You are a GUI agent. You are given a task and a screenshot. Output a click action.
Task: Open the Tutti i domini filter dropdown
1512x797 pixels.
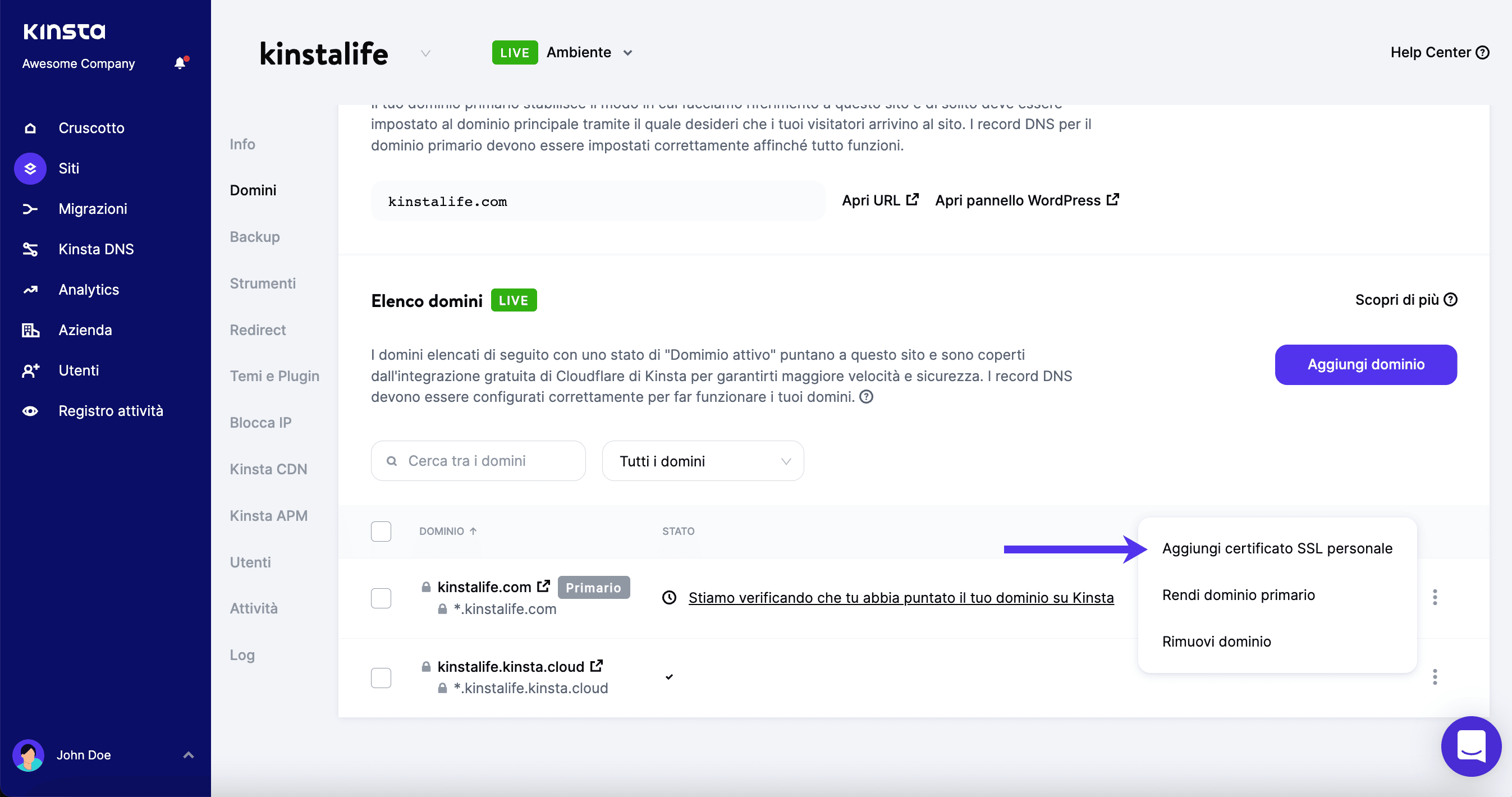[x=703, y=461]
